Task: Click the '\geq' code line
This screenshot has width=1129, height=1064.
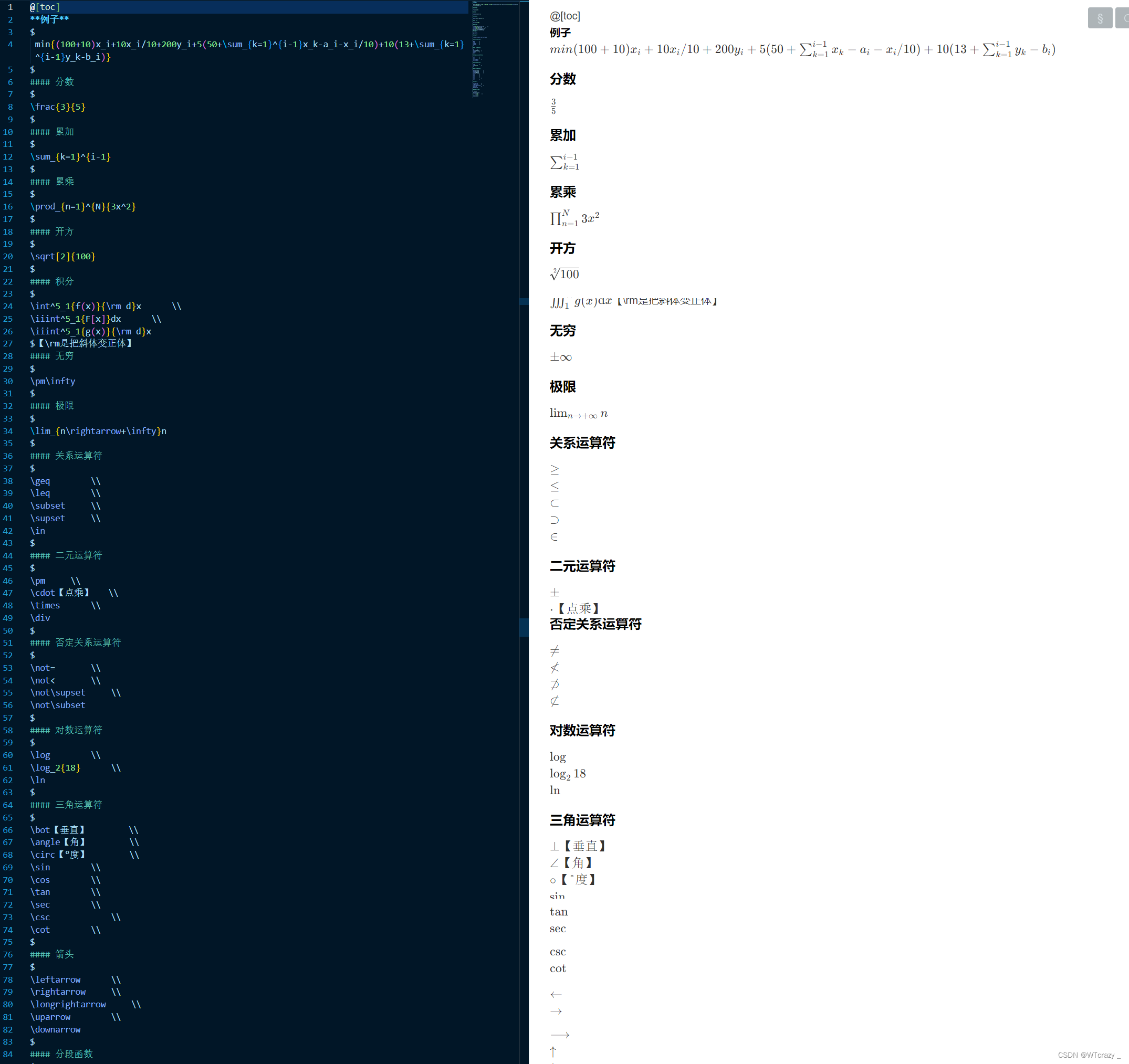Action: [x=40, y=481]
